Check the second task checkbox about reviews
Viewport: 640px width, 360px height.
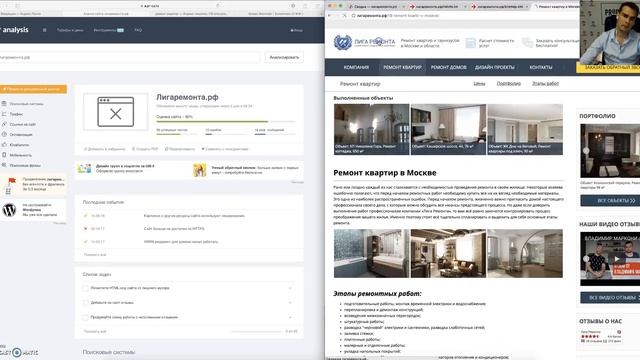coord(86,303)
